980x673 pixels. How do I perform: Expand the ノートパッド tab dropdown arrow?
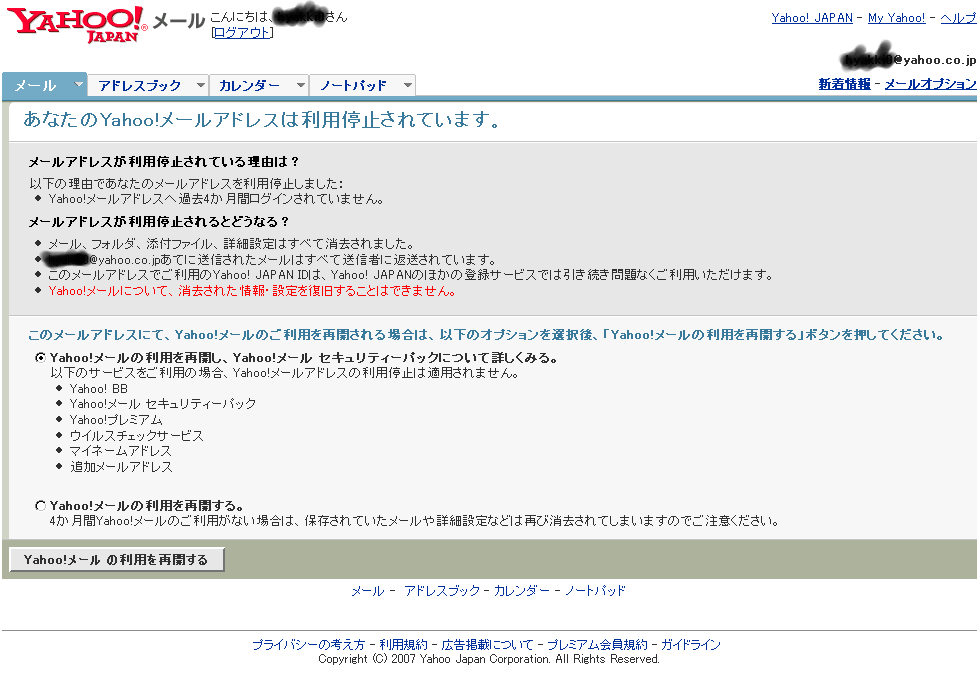408,85
